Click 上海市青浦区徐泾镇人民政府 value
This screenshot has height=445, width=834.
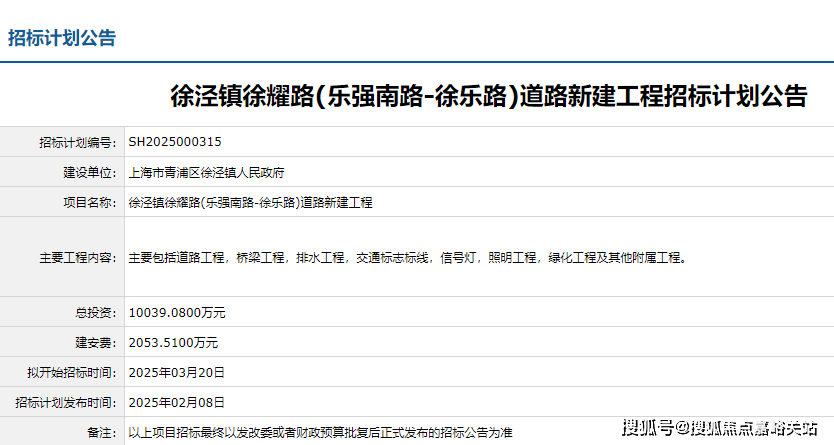[x=207, y=172]
